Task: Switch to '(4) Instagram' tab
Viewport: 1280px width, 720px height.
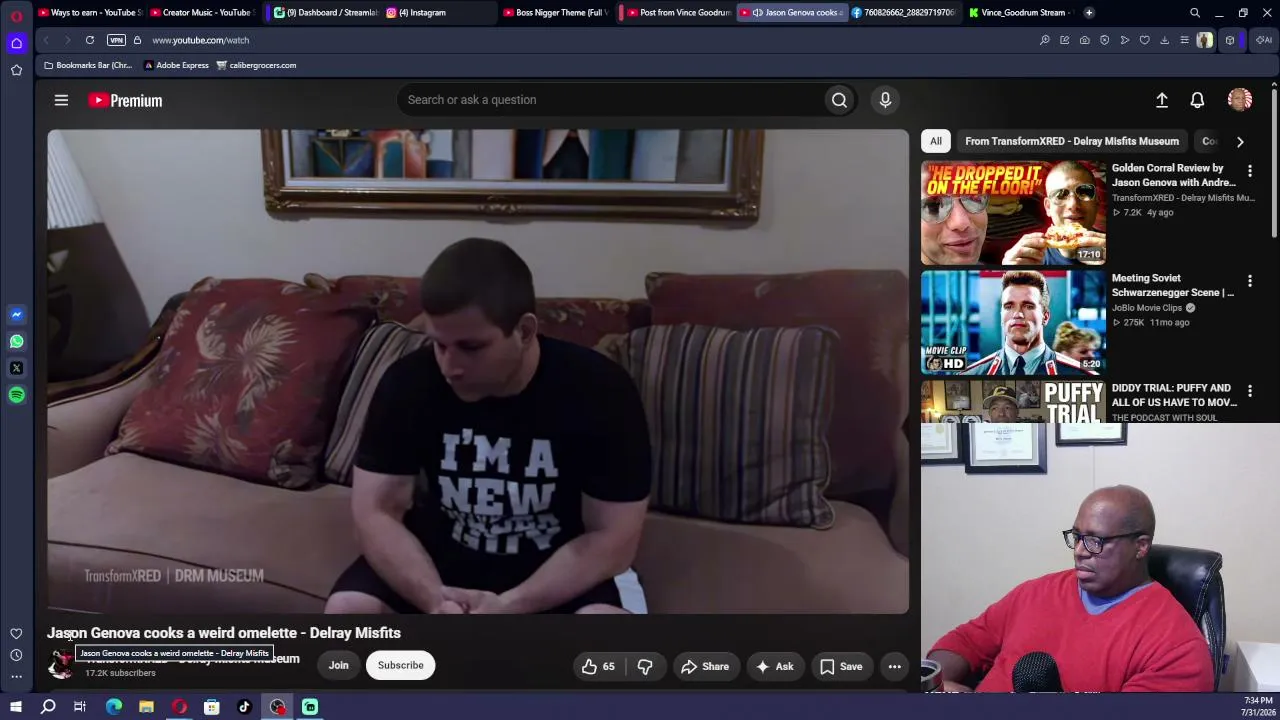Action: click(438, 13)
